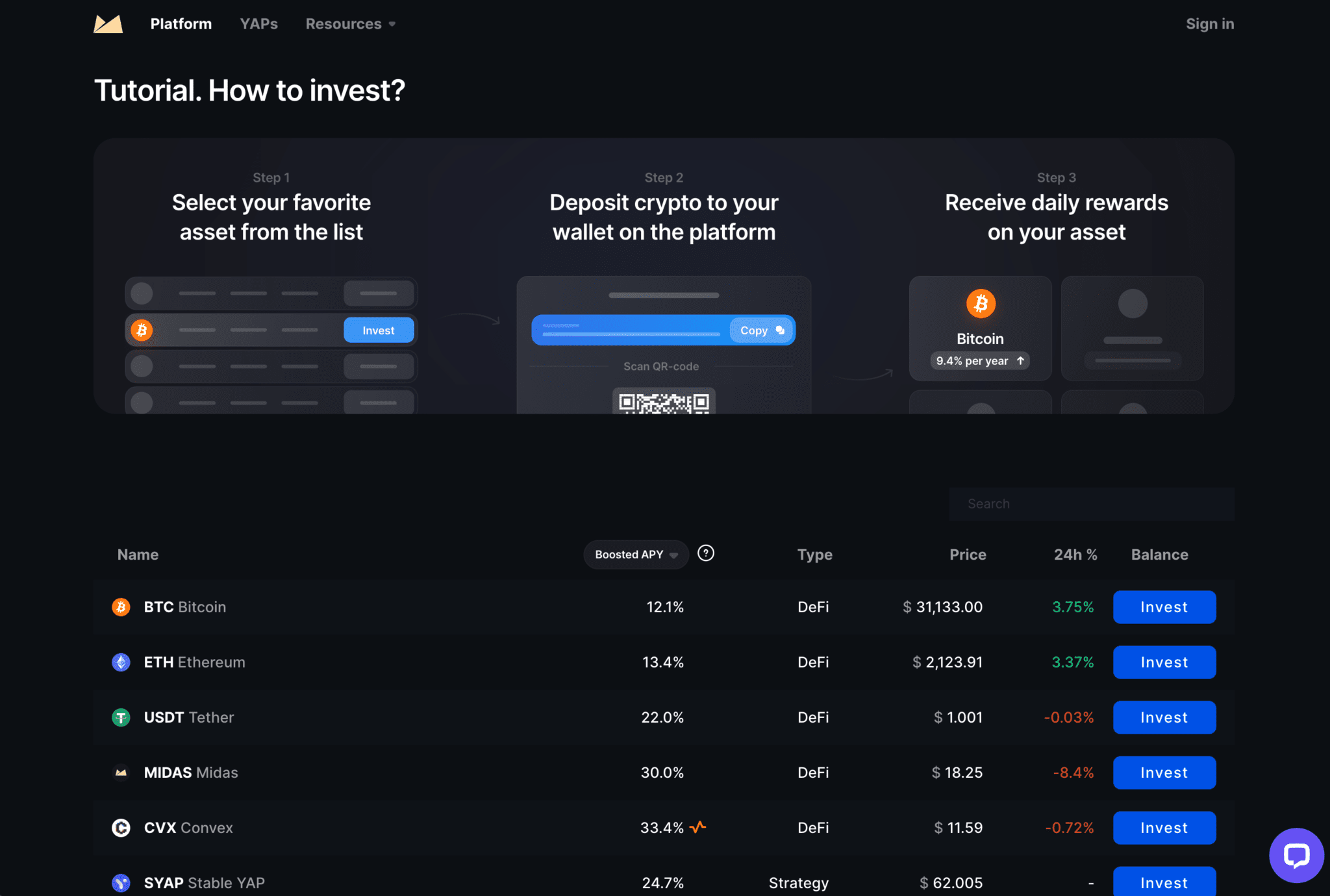Viewport: 1330px width, 896px height.
Task: Select the SYAP Stable YAP row name
Action: click(x=205, y=883)
